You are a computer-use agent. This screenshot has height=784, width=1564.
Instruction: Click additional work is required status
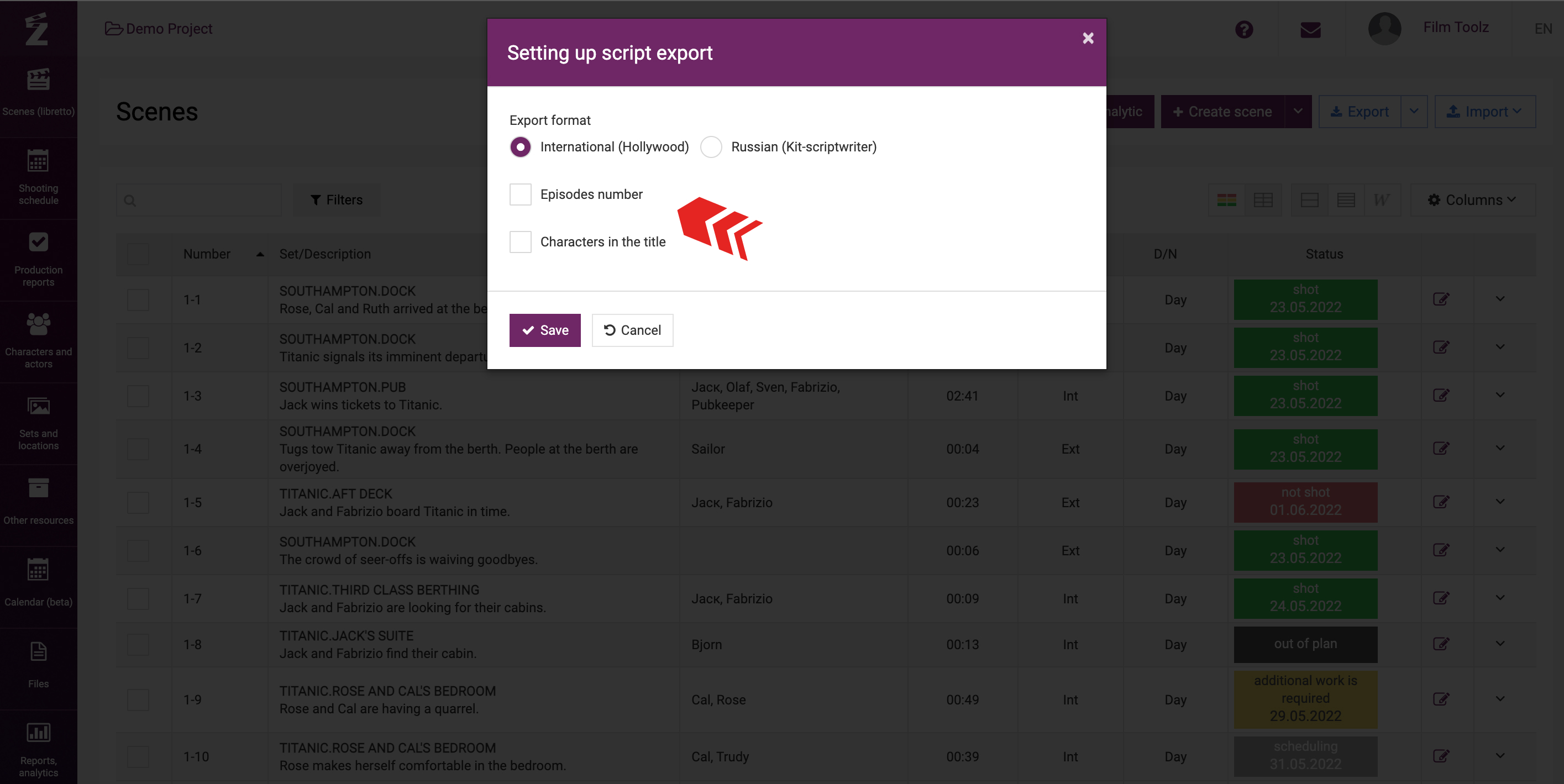1305,699
